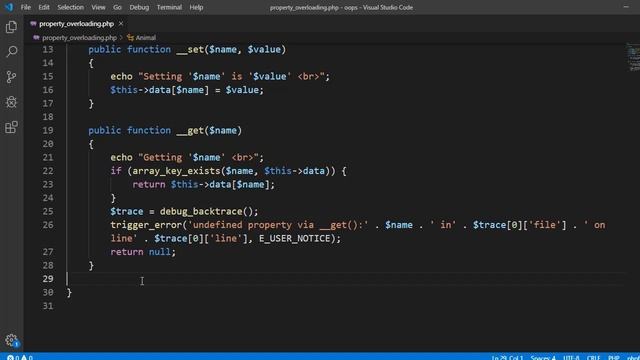
Task: Click line number 26 in gutter
Action: click(48, 225)
